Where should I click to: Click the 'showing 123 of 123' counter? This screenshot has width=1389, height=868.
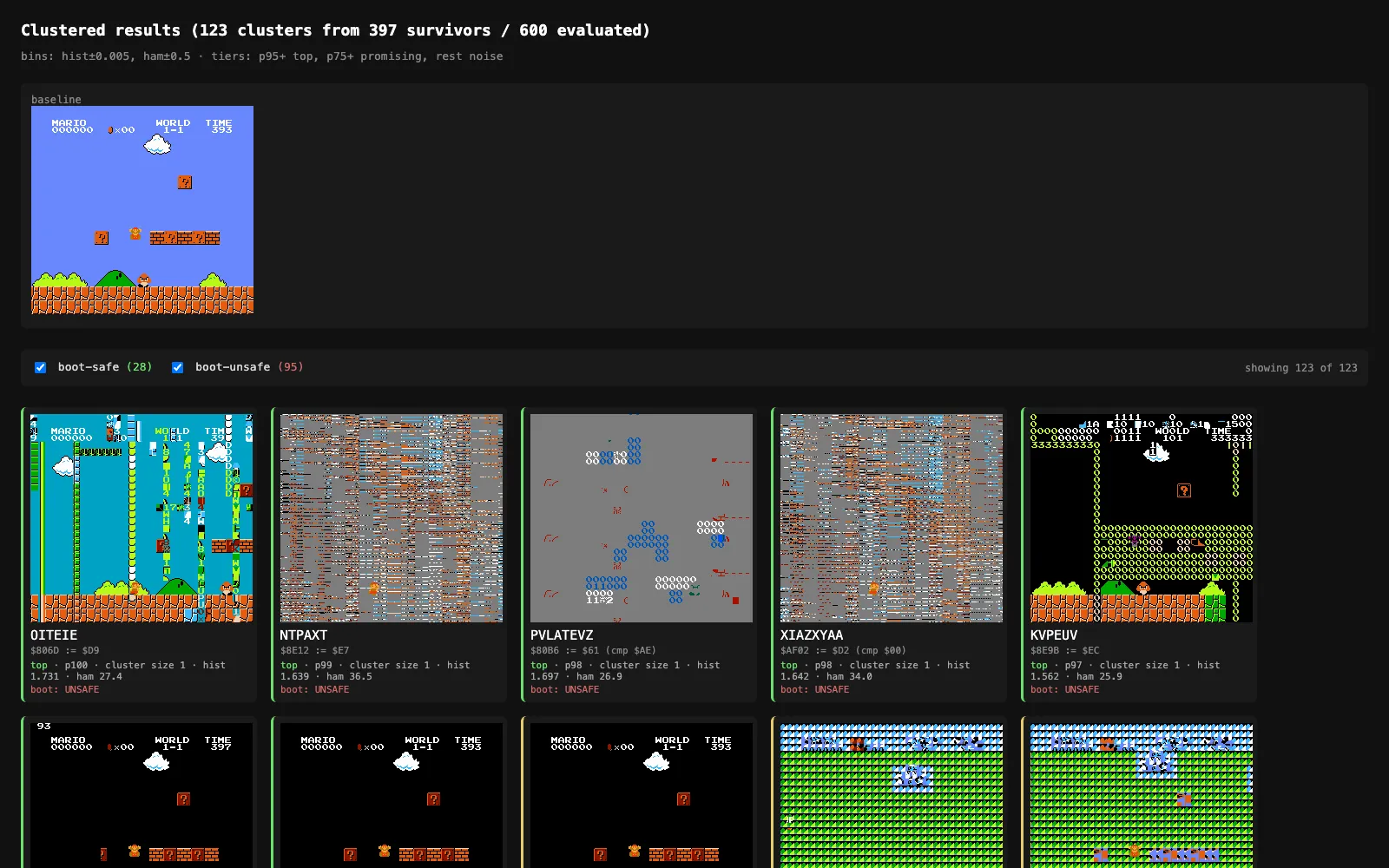point(1300,368)
